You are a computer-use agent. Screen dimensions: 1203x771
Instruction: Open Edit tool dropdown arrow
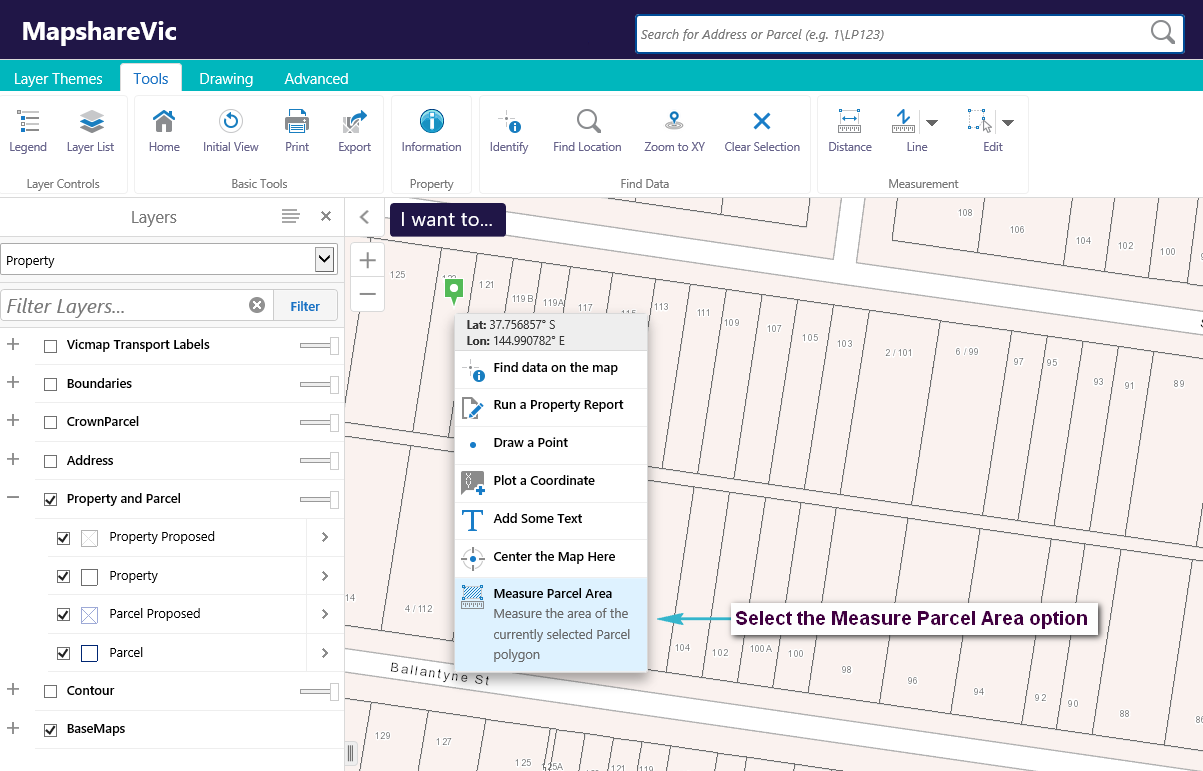[1008, 123]
